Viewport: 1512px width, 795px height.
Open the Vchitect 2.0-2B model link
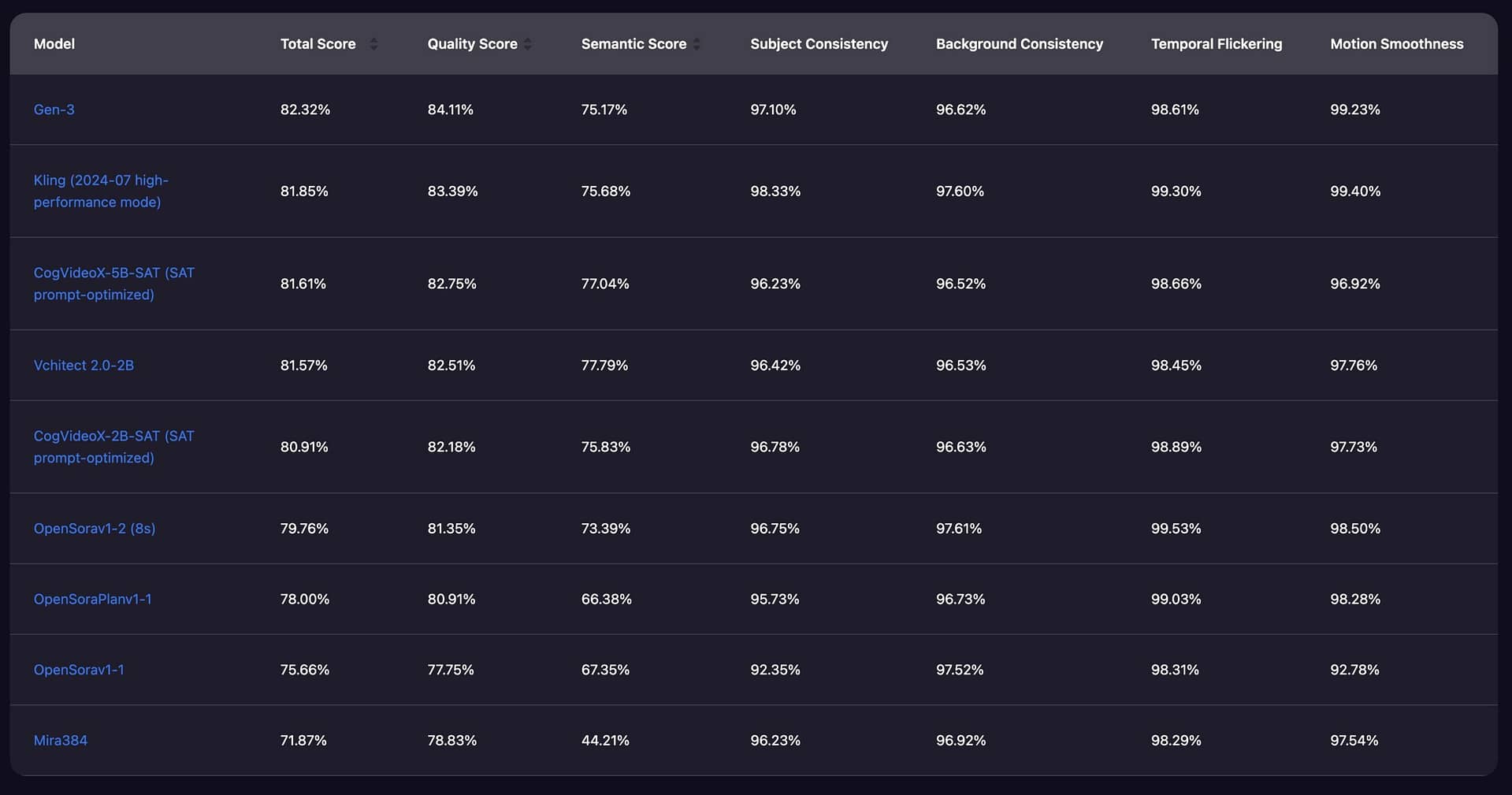(84, 366)
